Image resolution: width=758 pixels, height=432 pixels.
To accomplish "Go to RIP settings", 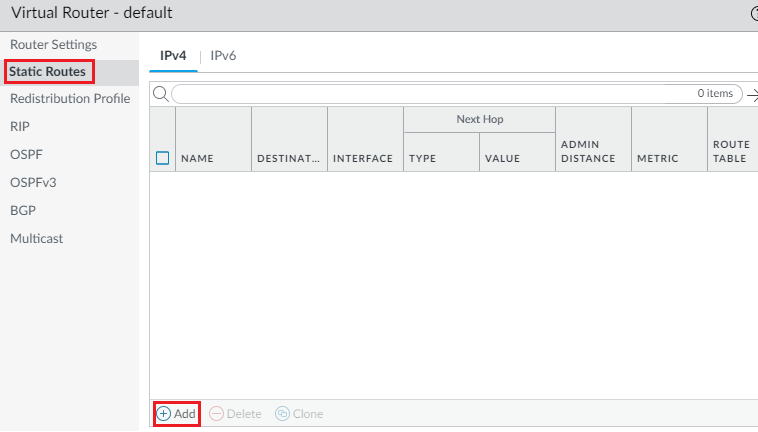I will coord(20,127).
